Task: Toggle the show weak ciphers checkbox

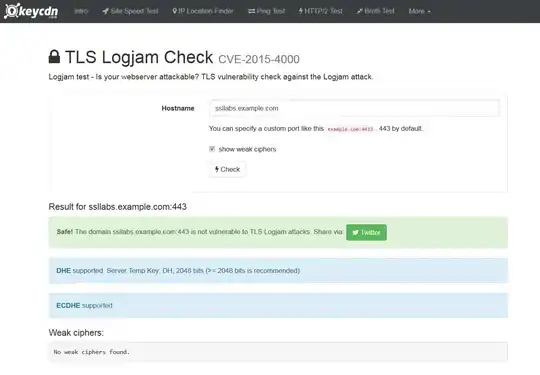Action: (x=212, y=149)
